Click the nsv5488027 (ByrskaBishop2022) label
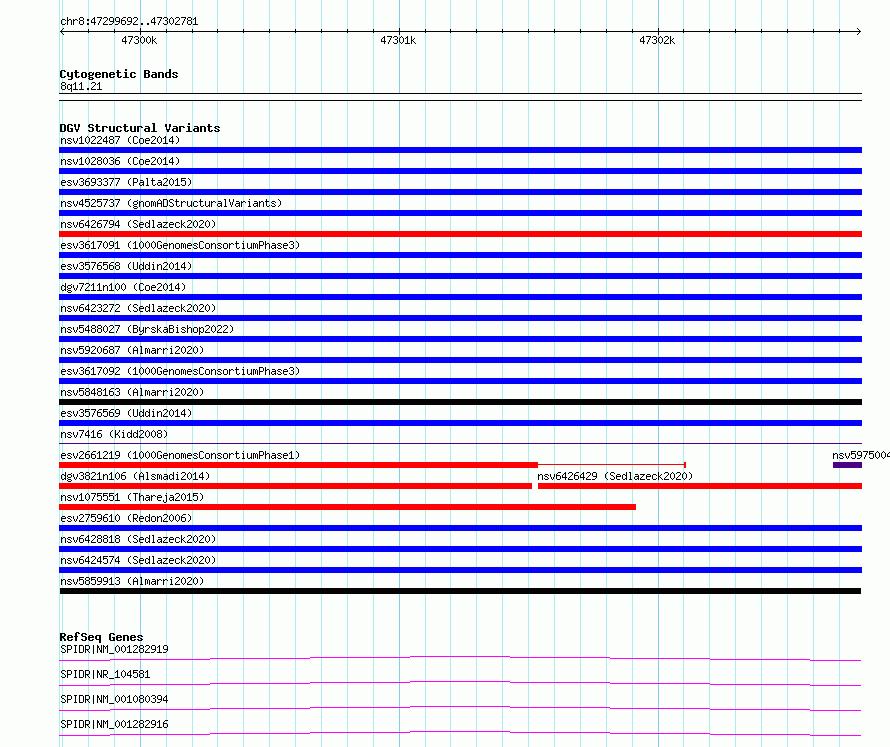The width and height of the screenshot is (890, 747). tap(147, 329)
